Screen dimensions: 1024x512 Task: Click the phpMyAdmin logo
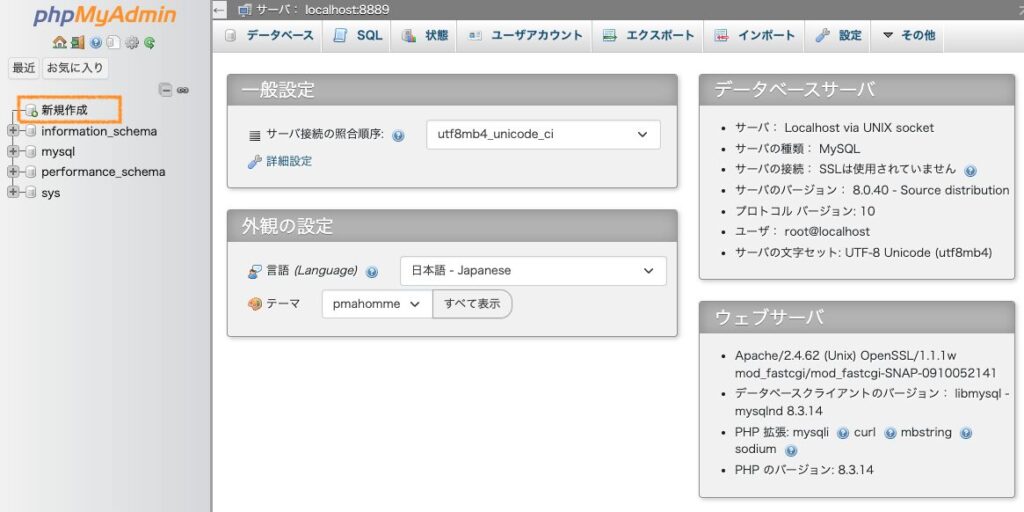[x=105, y=15]
